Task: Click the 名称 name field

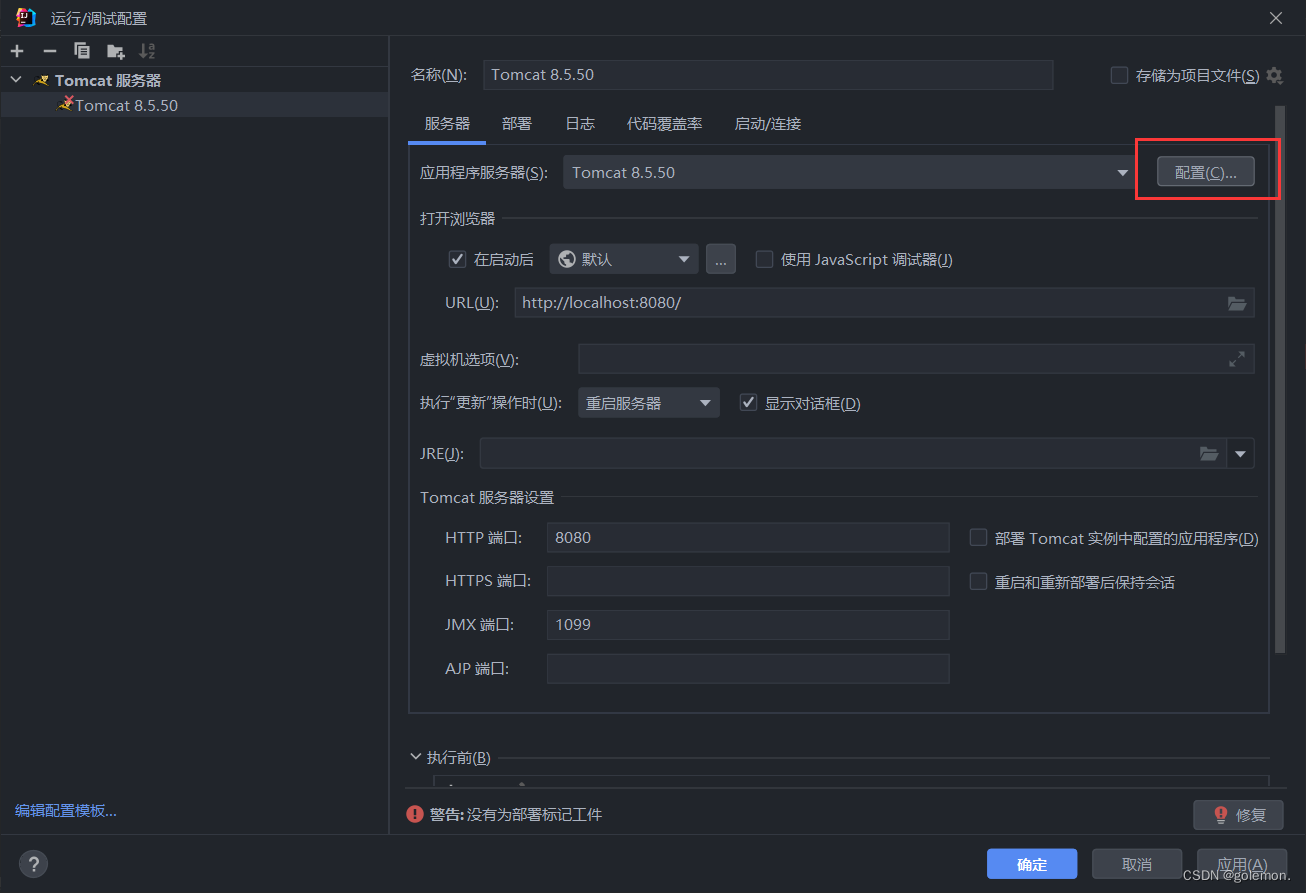Action: click(768, 75)
